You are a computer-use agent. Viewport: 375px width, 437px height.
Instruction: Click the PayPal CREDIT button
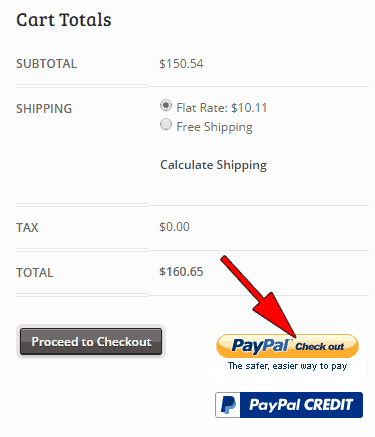(x=289, y=405)
